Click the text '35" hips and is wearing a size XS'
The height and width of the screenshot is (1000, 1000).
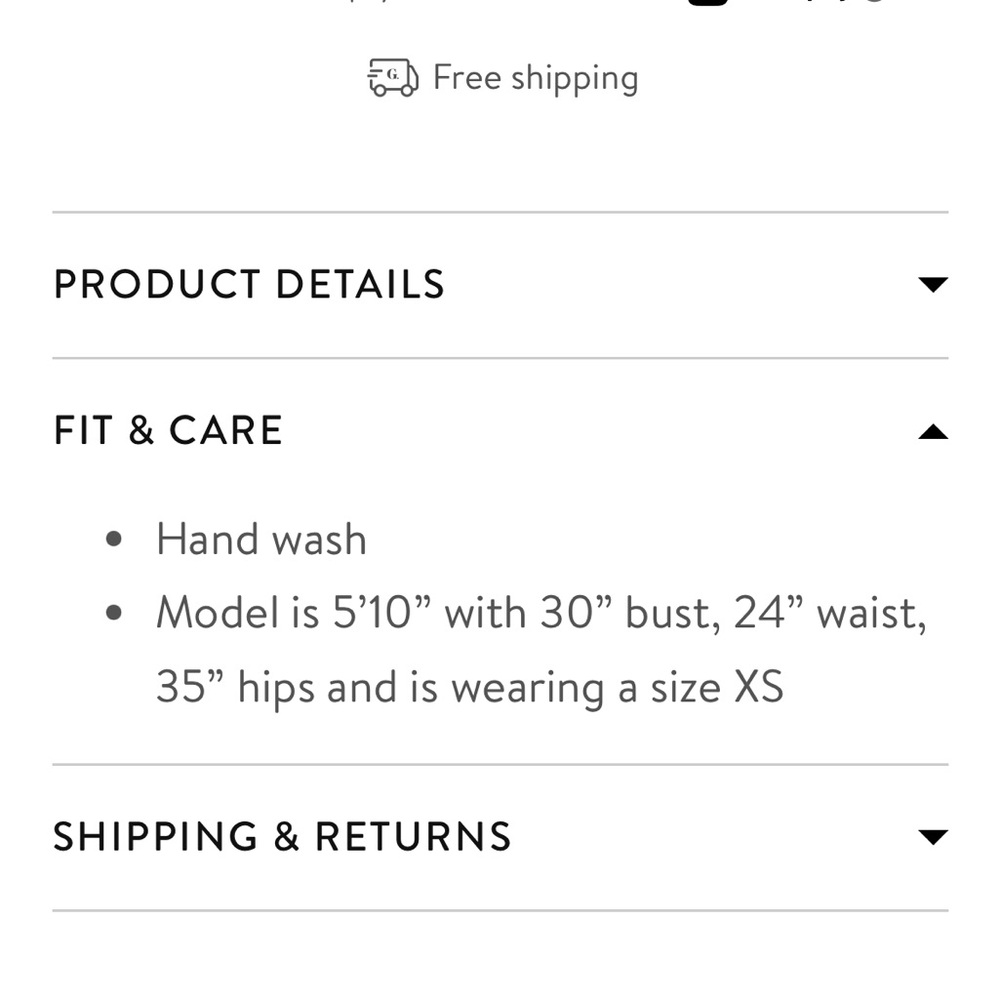tap(470, 688)
